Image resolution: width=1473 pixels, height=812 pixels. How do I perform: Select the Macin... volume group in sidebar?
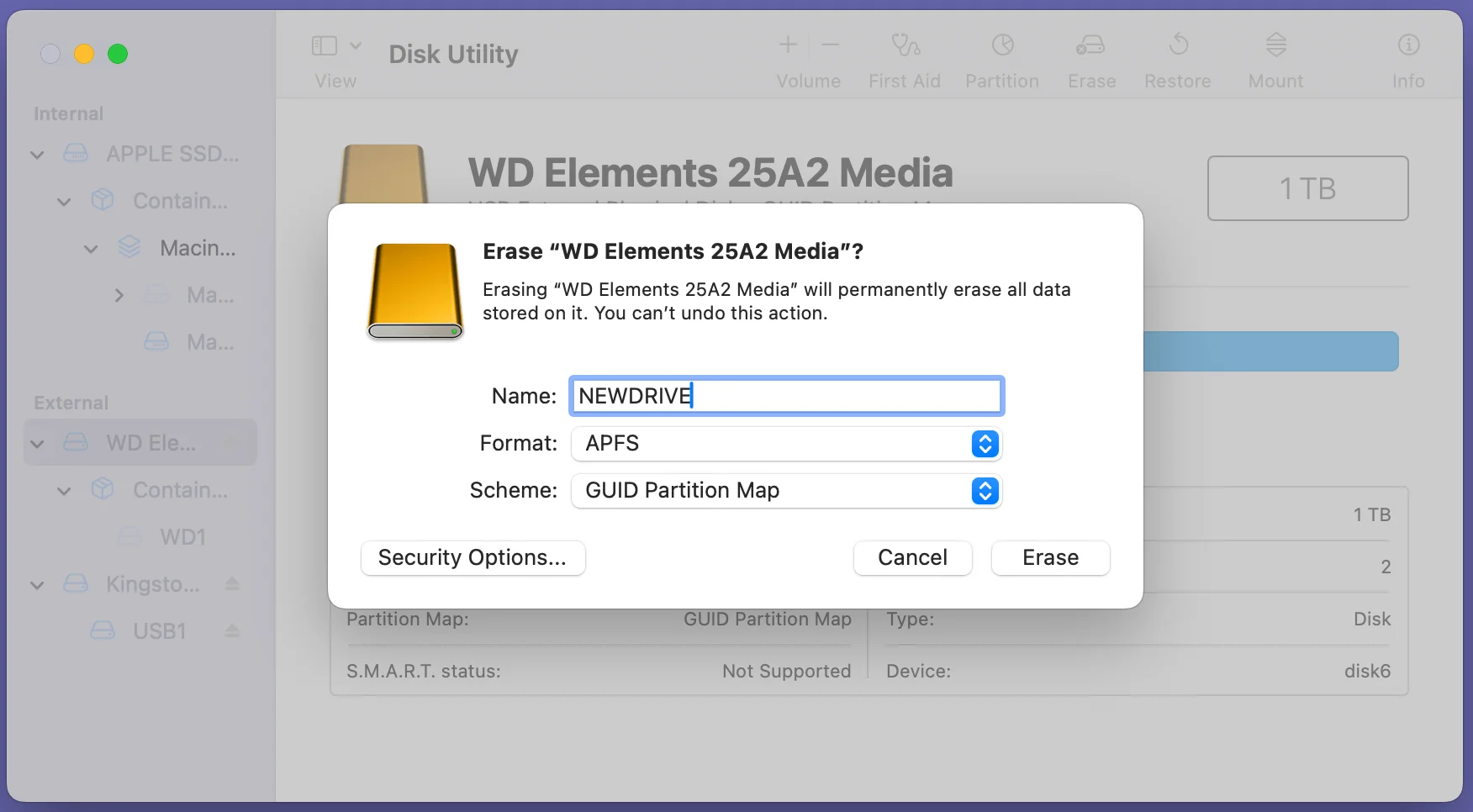[x=198, y=248]
